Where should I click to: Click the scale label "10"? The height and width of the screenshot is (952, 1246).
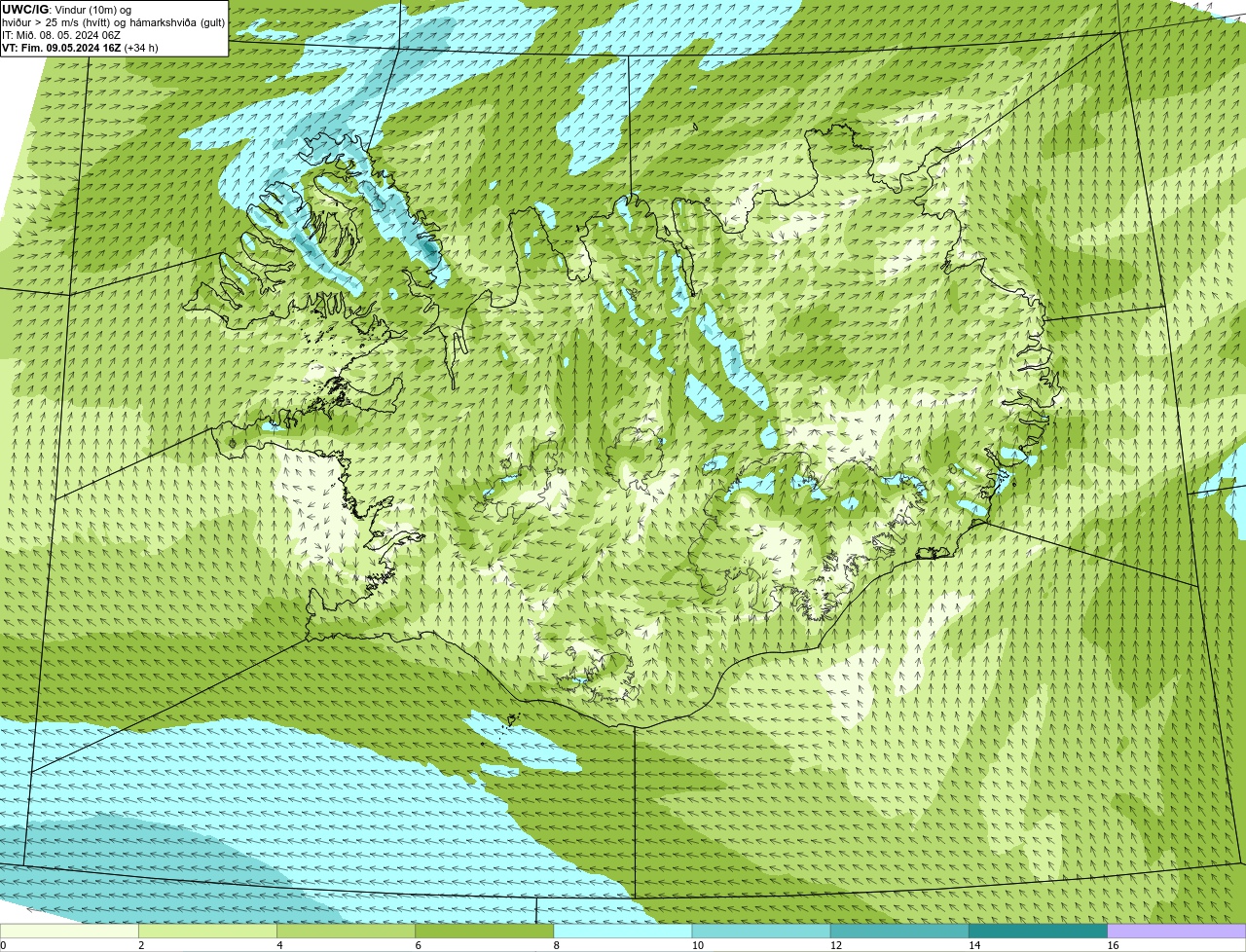[x=698, y=945]
